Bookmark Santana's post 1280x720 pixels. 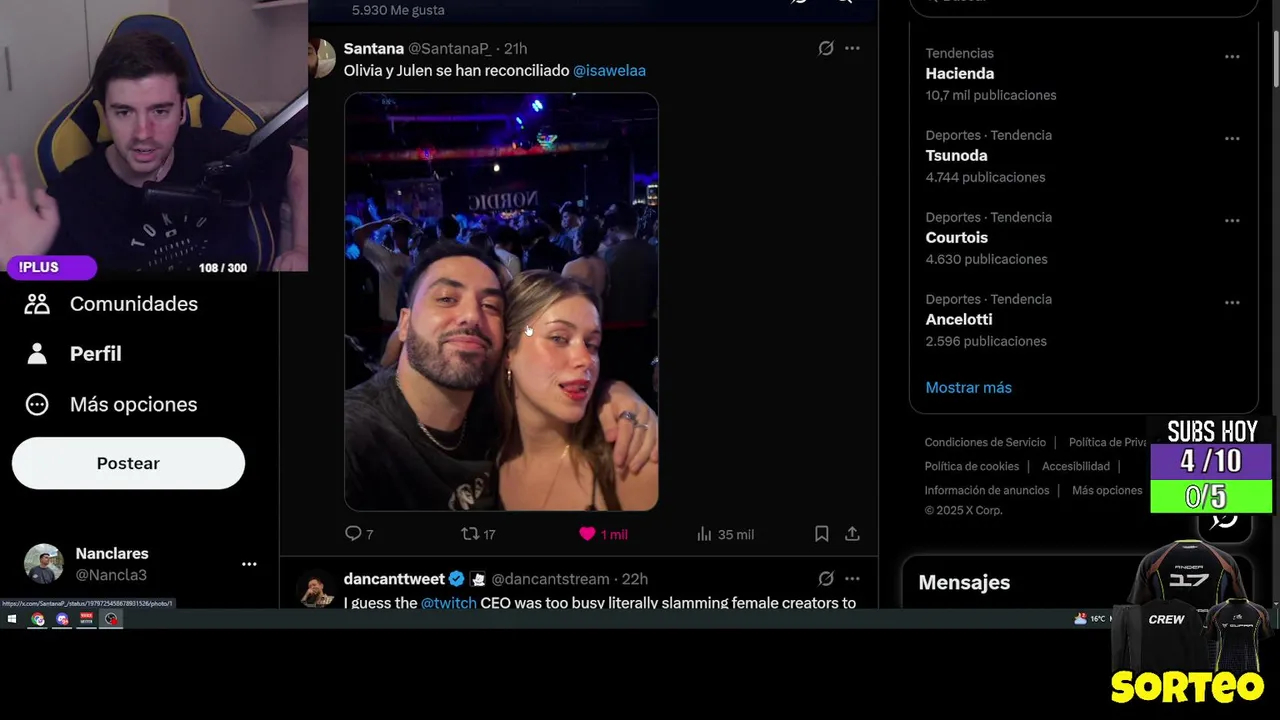tap(821, 534)
